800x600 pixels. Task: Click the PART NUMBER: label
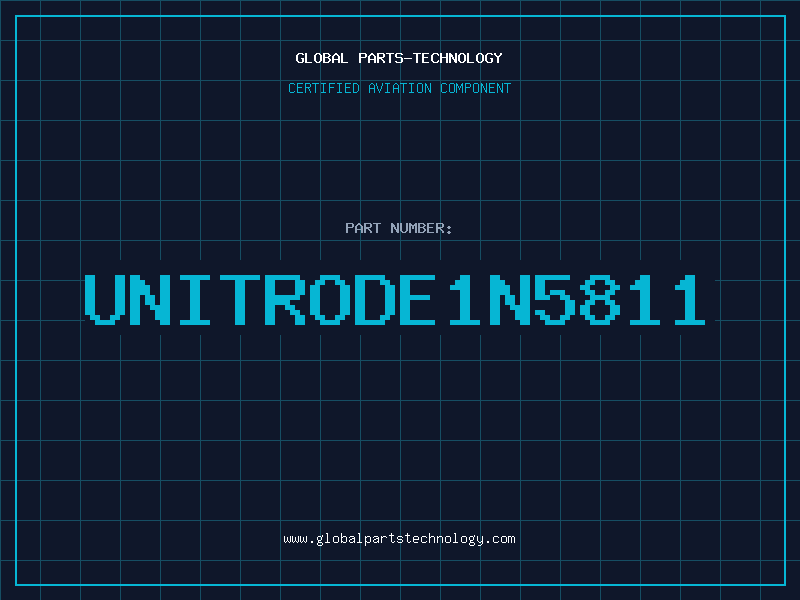(399, 228)
